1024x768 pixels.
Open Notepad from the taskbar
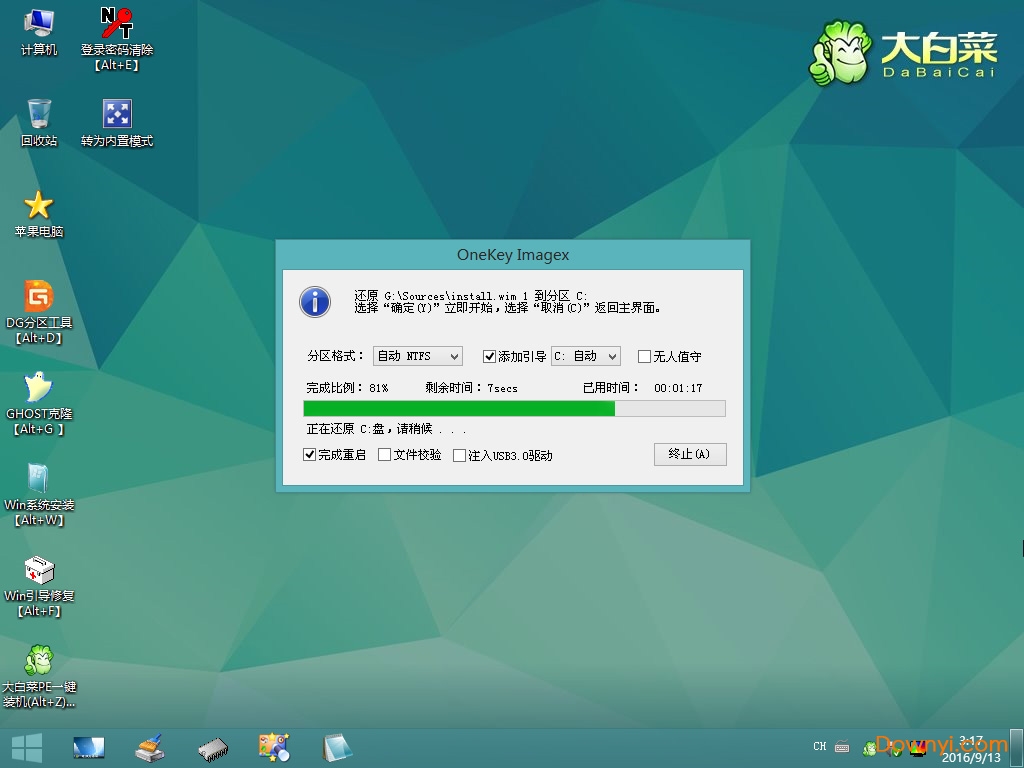[337, 747]
